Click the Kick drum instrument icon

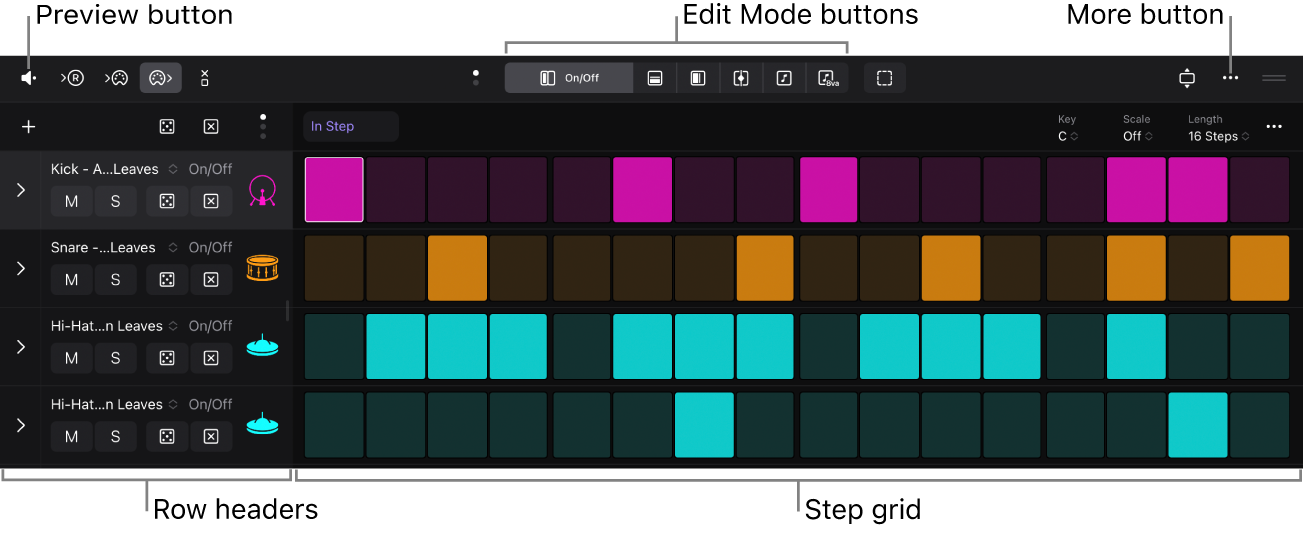coord(262,190)
